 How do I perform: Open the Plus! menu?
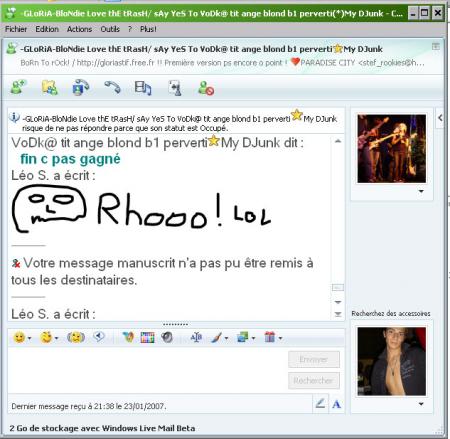[148, 29]
